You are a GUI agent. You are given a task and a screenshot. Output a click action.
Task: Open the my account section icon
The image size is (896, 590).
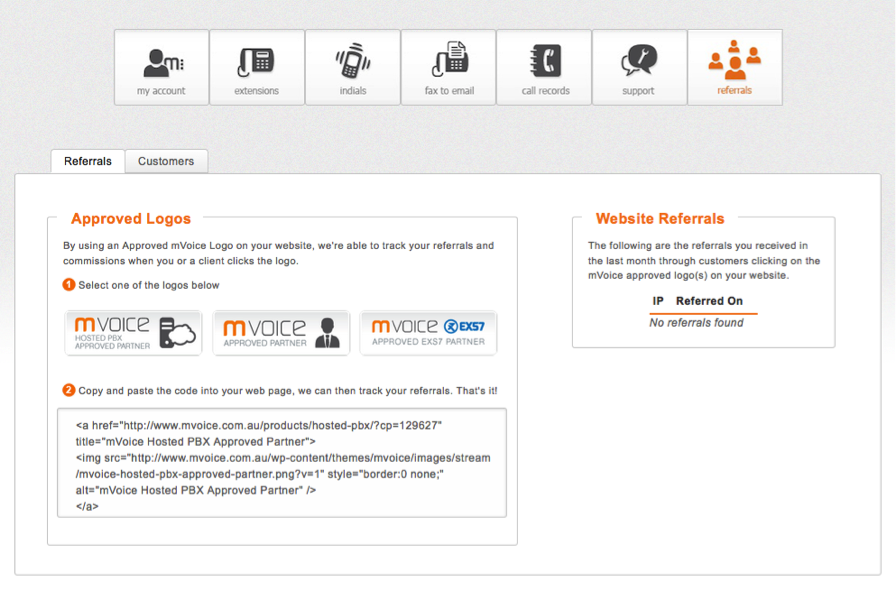[x=161, y=61]
